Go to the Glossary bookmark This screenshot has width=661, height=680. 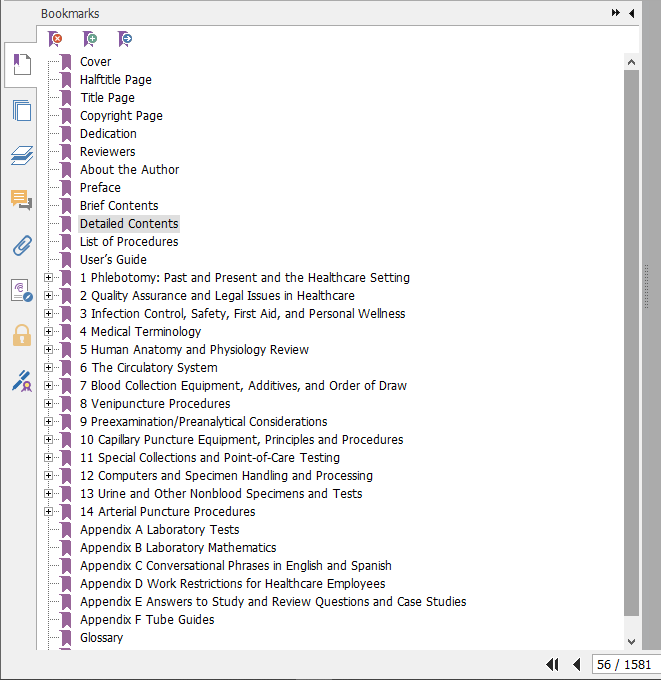[x=101, y=638]
